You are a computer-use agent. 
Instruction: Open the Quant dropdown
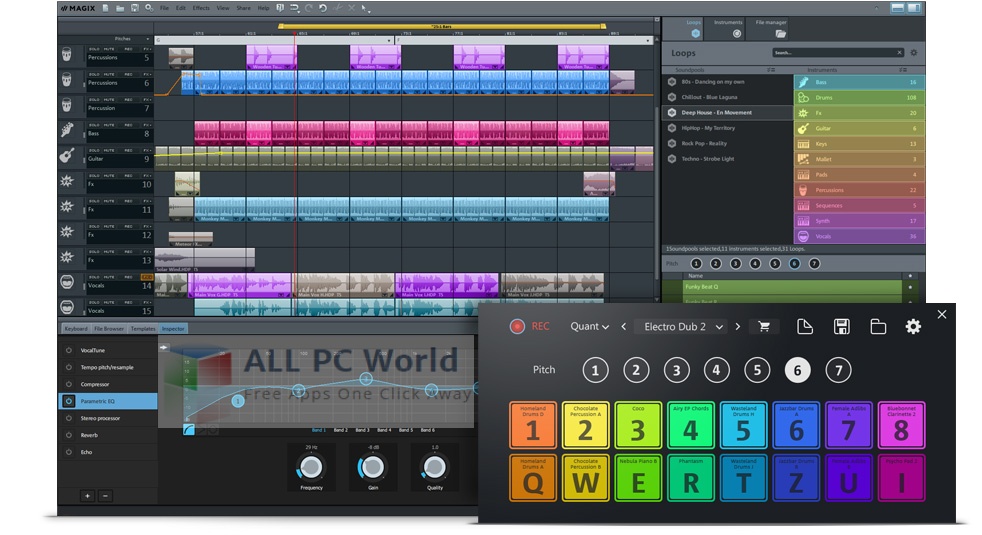pos(589,326)
